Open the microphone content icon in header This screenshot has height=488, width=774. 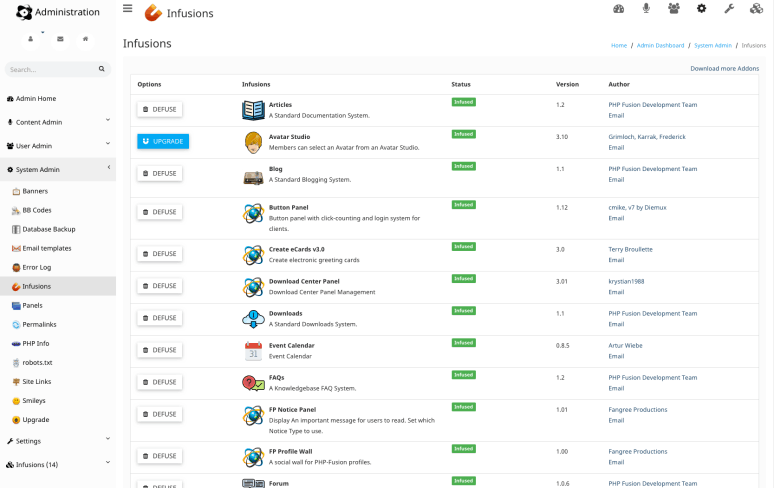pyautogui.click(x=646, y=9)
